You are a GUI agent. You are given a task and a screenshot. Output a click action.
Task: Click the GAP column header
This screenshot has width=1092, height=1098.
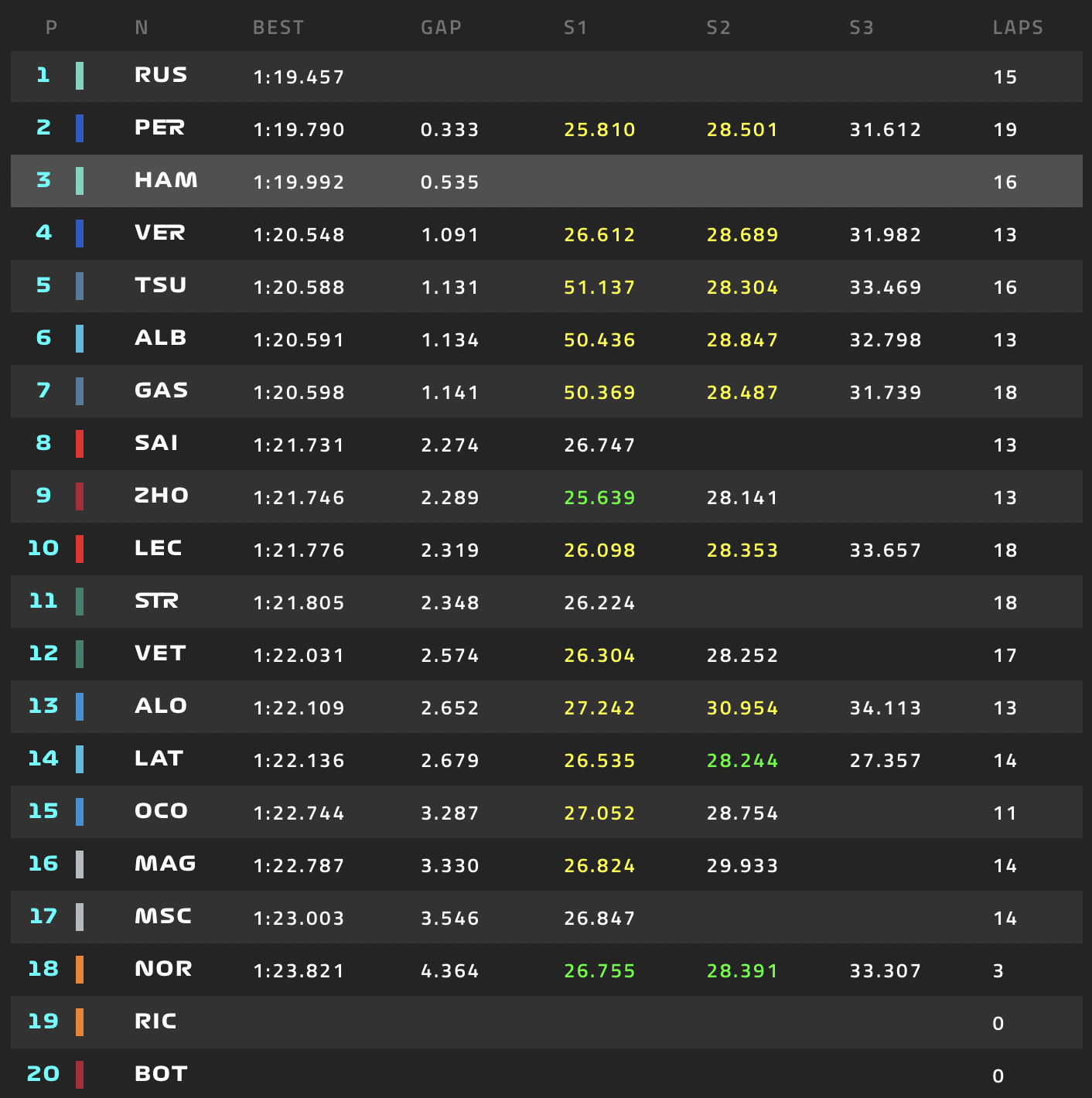click(441, 28)
